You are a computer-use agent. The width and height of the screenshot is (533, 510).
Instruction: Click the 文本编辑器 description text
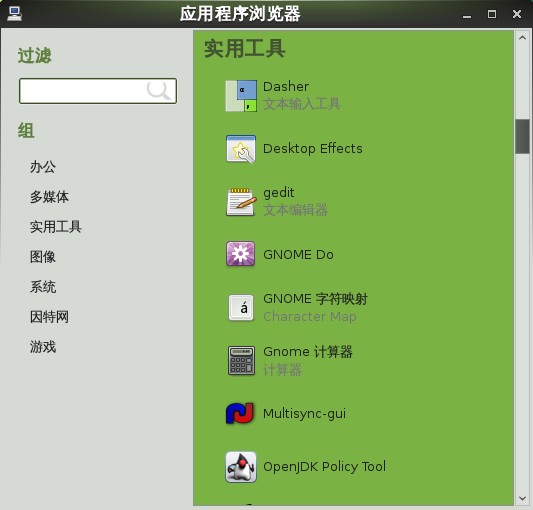(295, 210)
